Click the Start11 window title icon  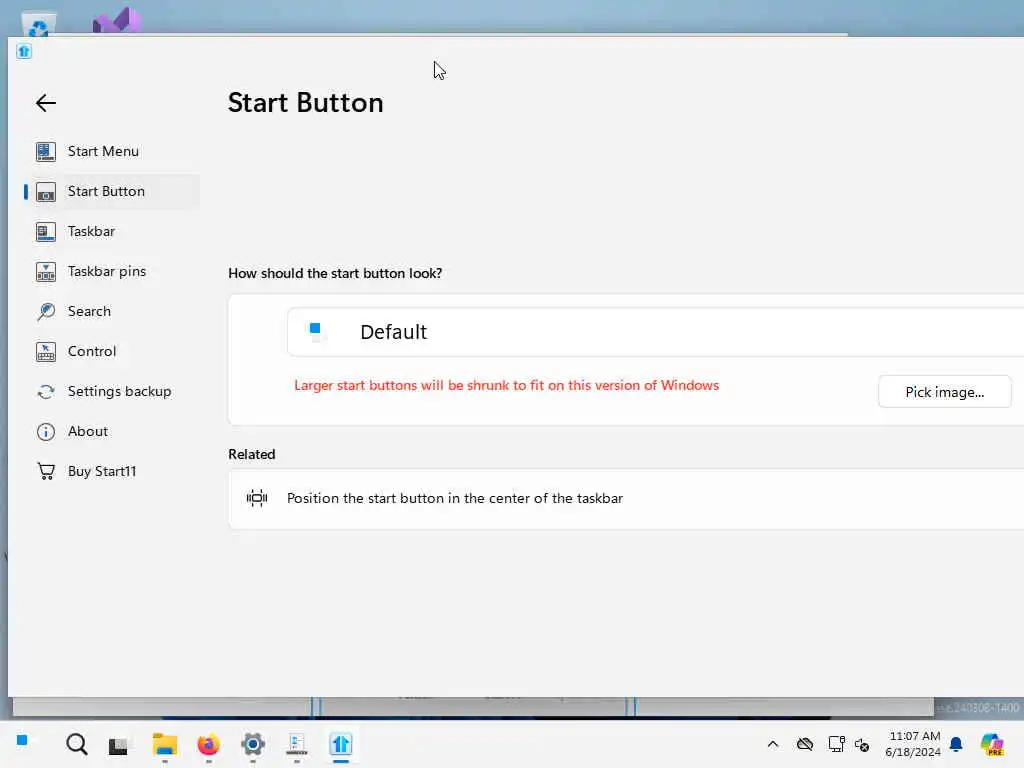tap(24, 51)
